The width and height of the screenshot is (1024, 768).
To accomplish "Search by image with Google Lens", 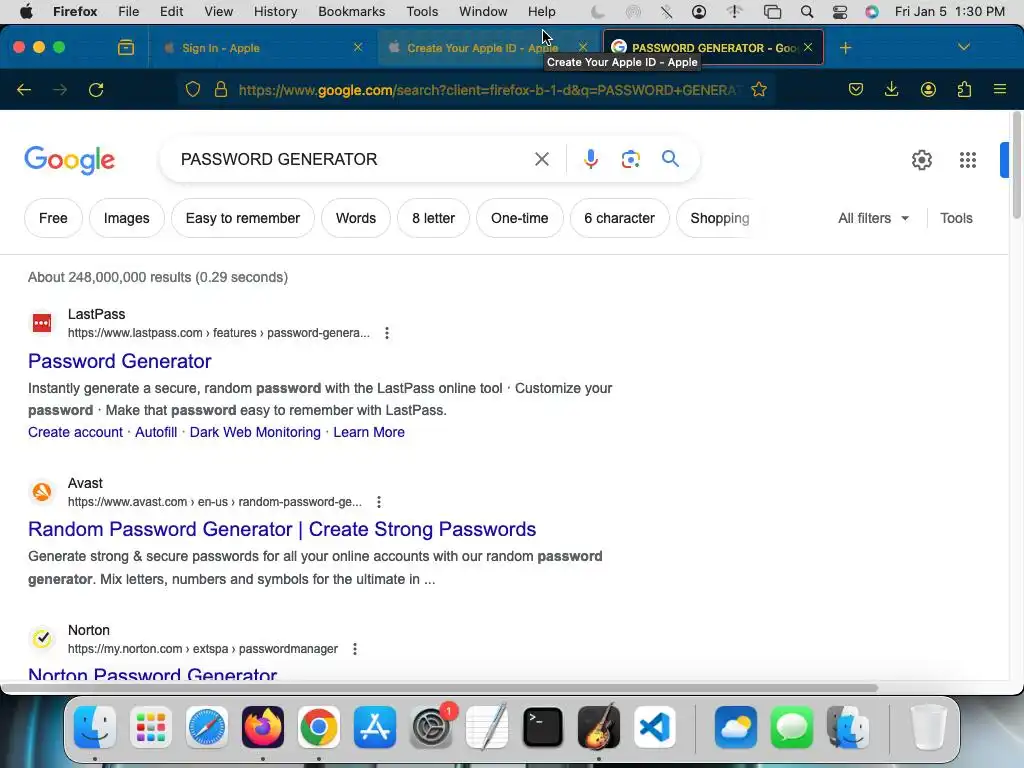I will pyautogui.click(x=630, y=159).
